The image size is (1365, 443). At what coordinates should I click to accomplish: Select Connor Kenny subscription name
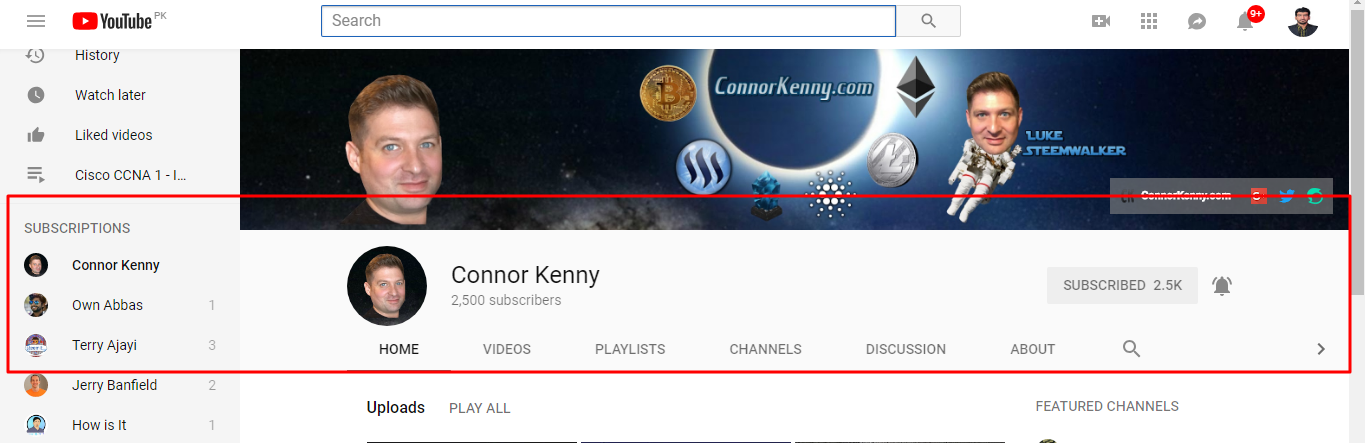(116, 265)
